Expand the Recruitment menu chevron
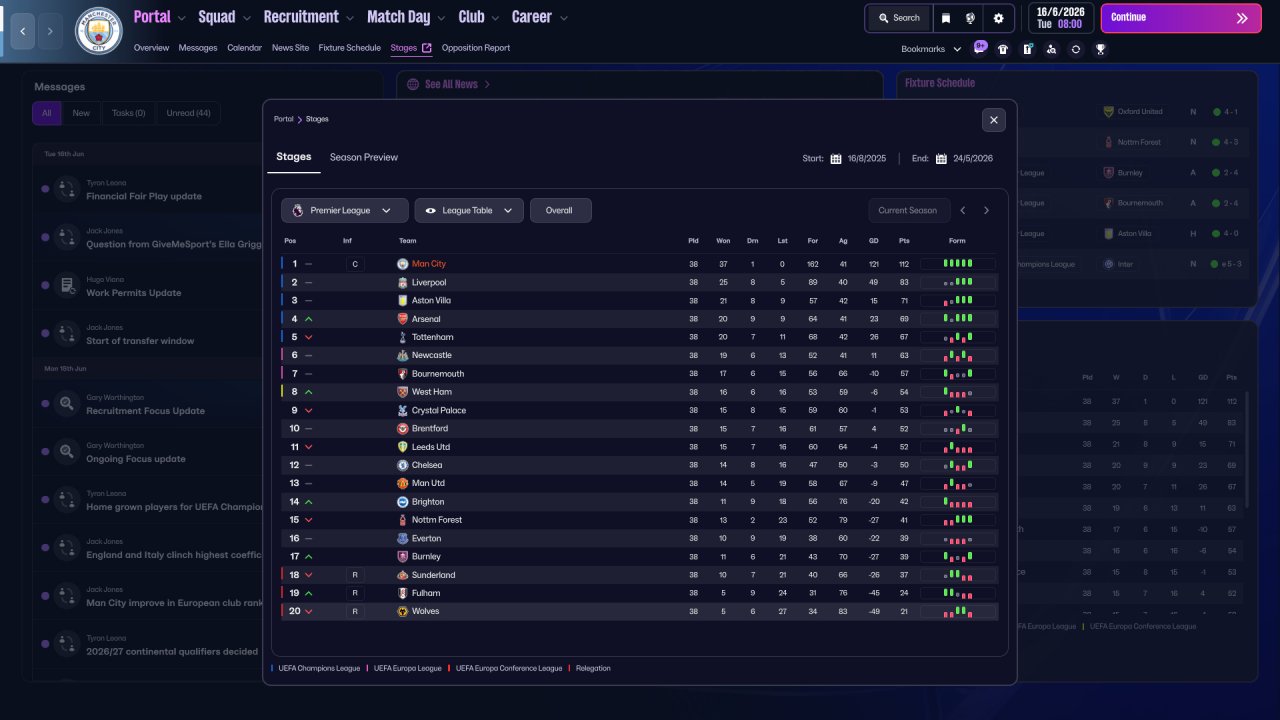Screen dimensions: 1280x720 click(349, 18)
